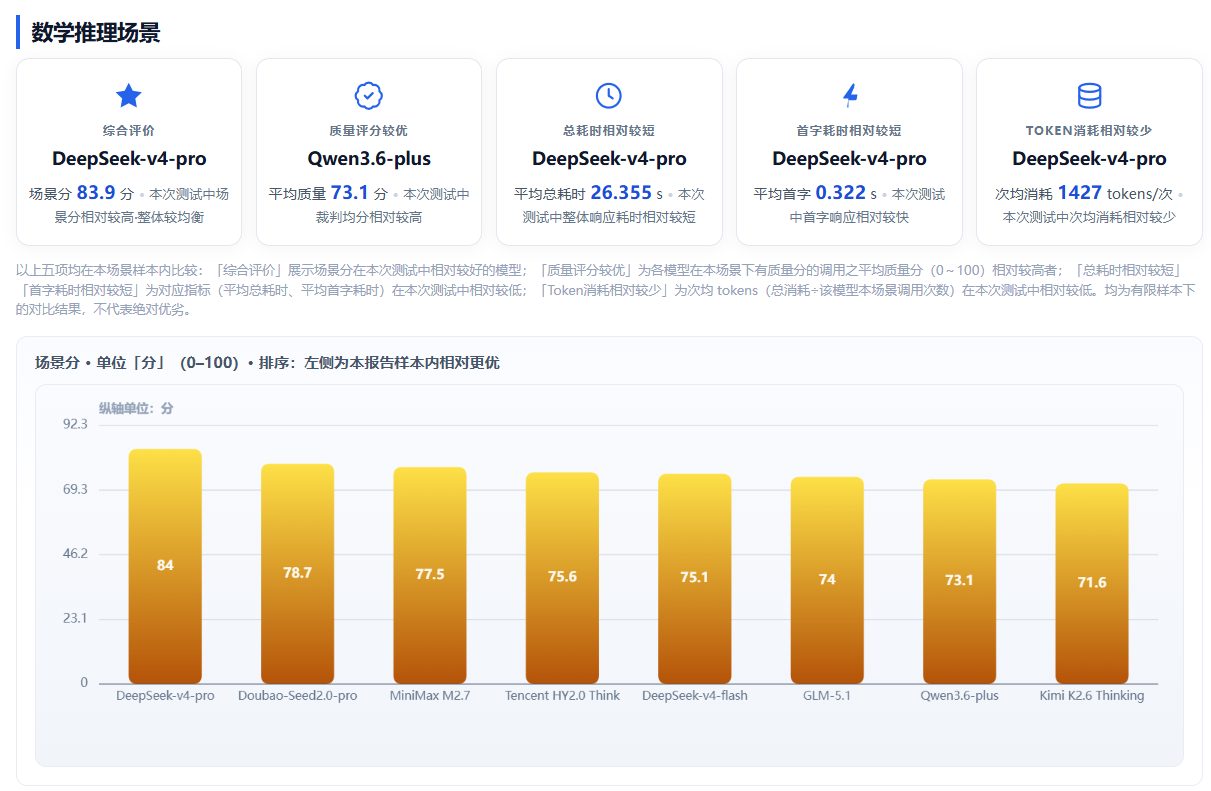
Task: Click the GLM-5.1 bar labeled 74
Action: pyautogui.click(x=827, y=580)
